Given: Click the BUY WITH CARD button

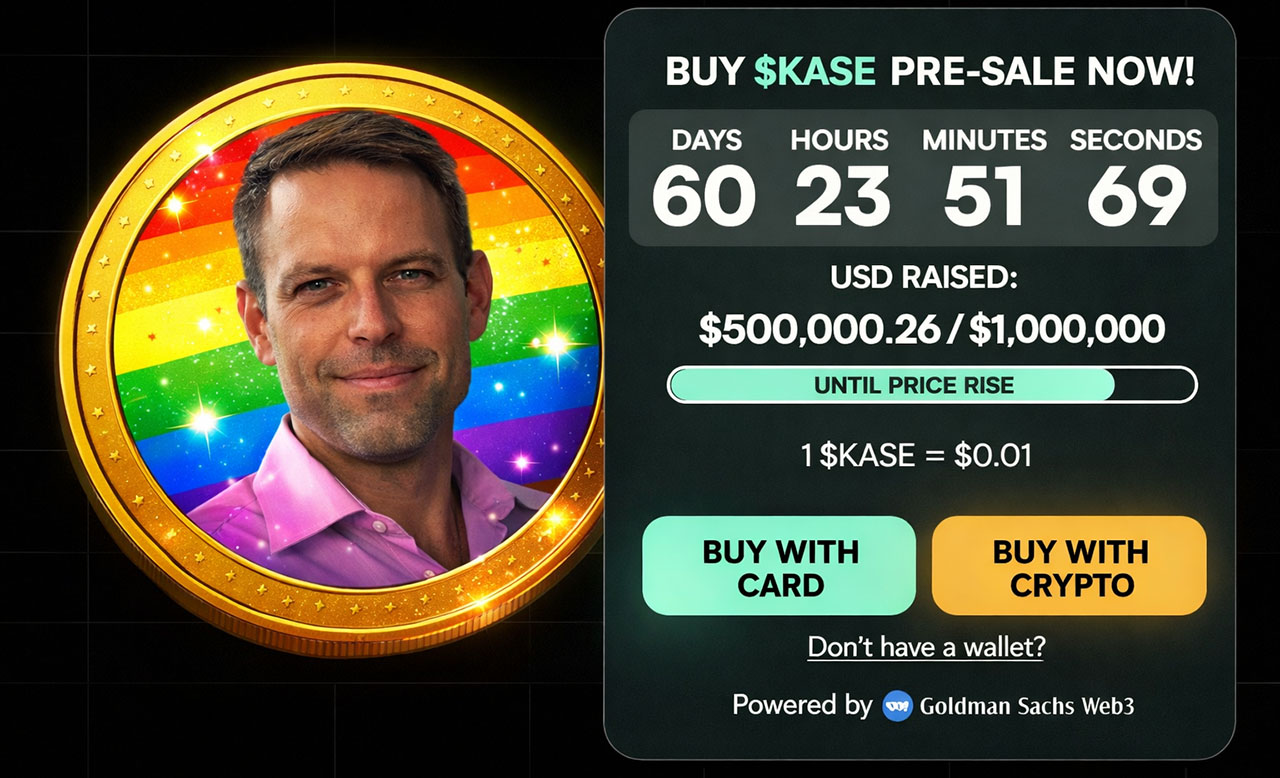Looking at the screenshot, I should pyautogui.click(x=779, y=566).
